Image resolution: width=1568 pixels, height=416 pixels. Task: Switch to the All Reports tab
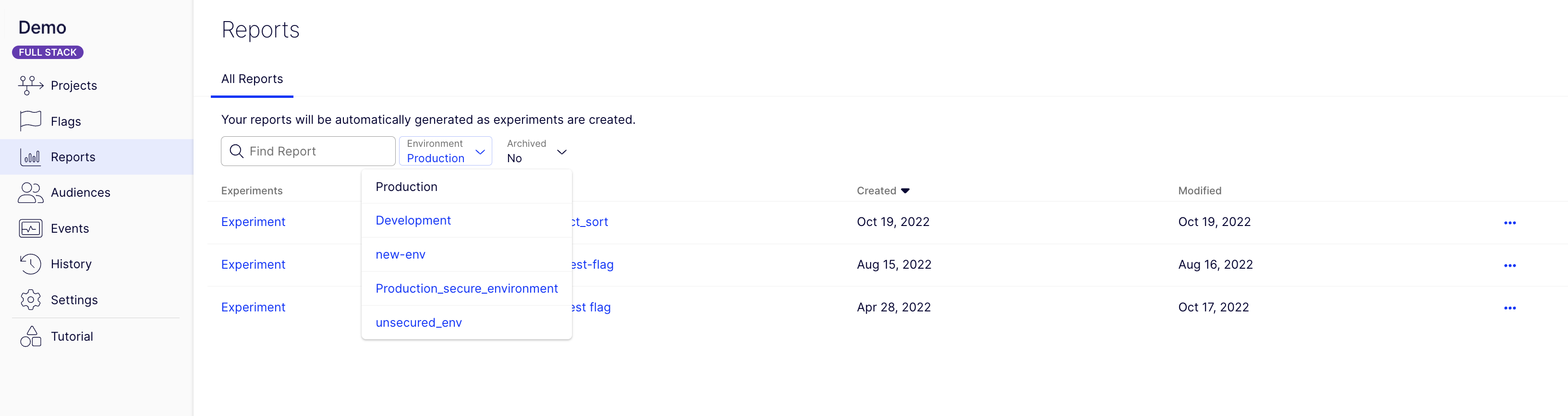(x=252, y=79)
